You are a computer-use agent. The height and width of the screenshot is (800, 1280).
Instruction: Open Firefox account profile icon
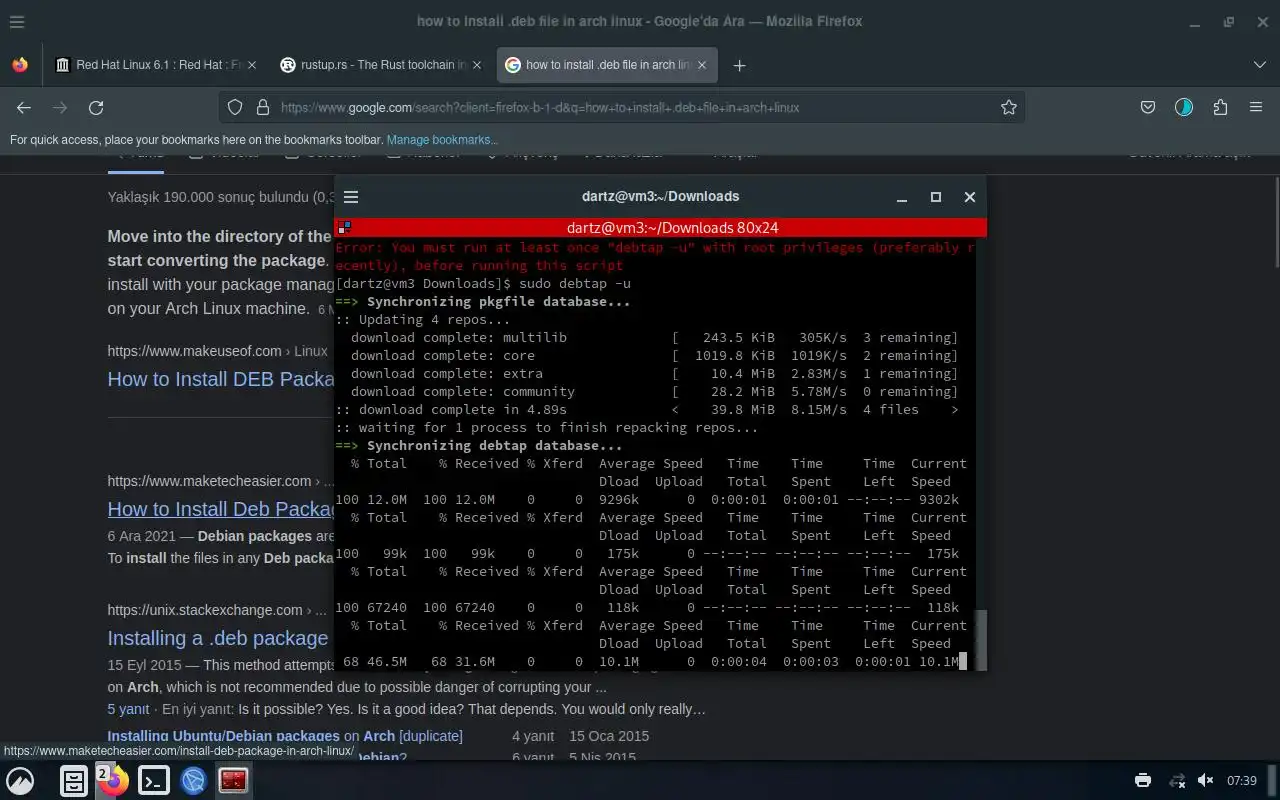[x=1184, y=107]
